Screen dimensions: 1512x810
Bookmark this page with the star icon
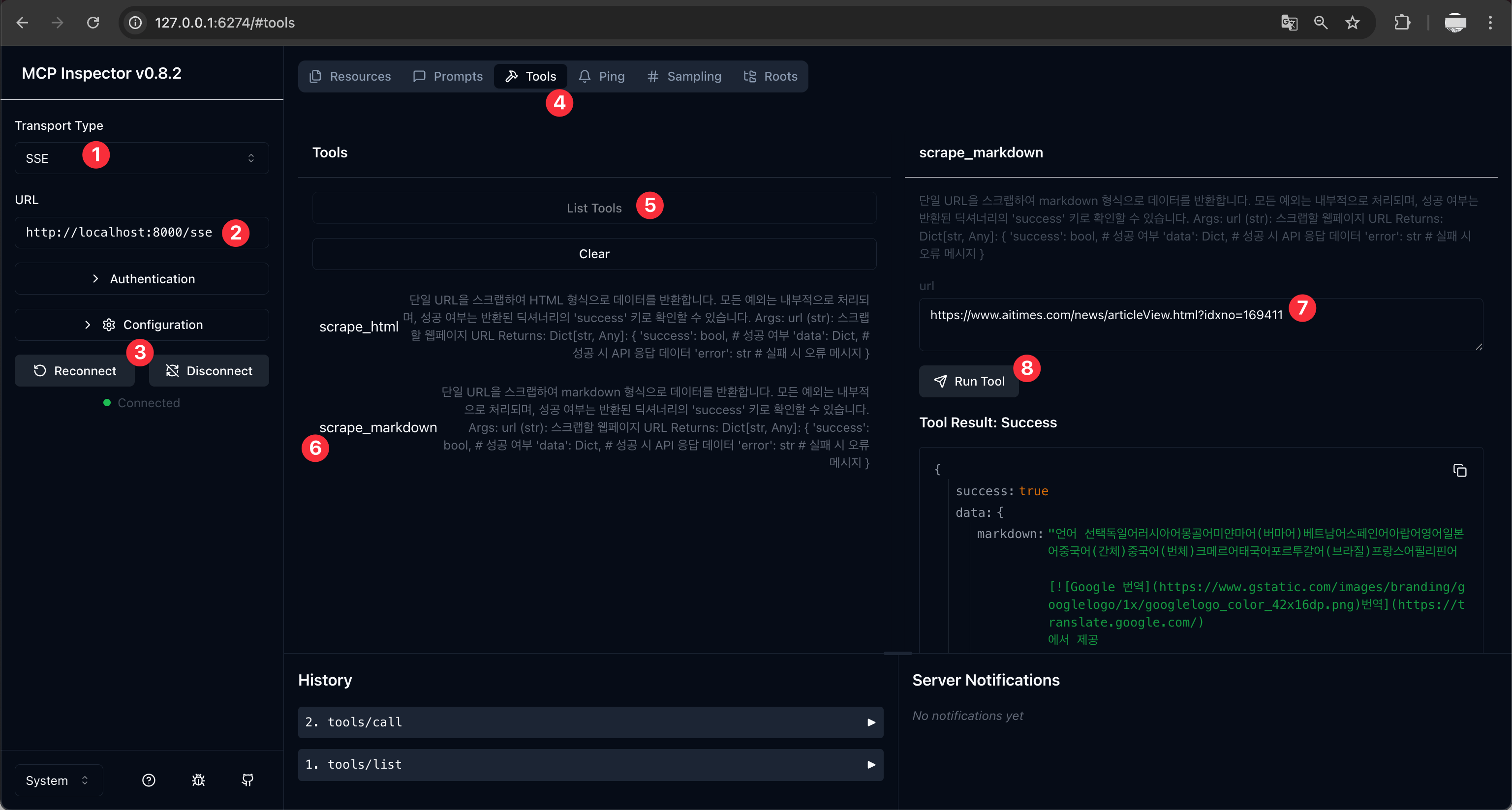point(1353,23)
